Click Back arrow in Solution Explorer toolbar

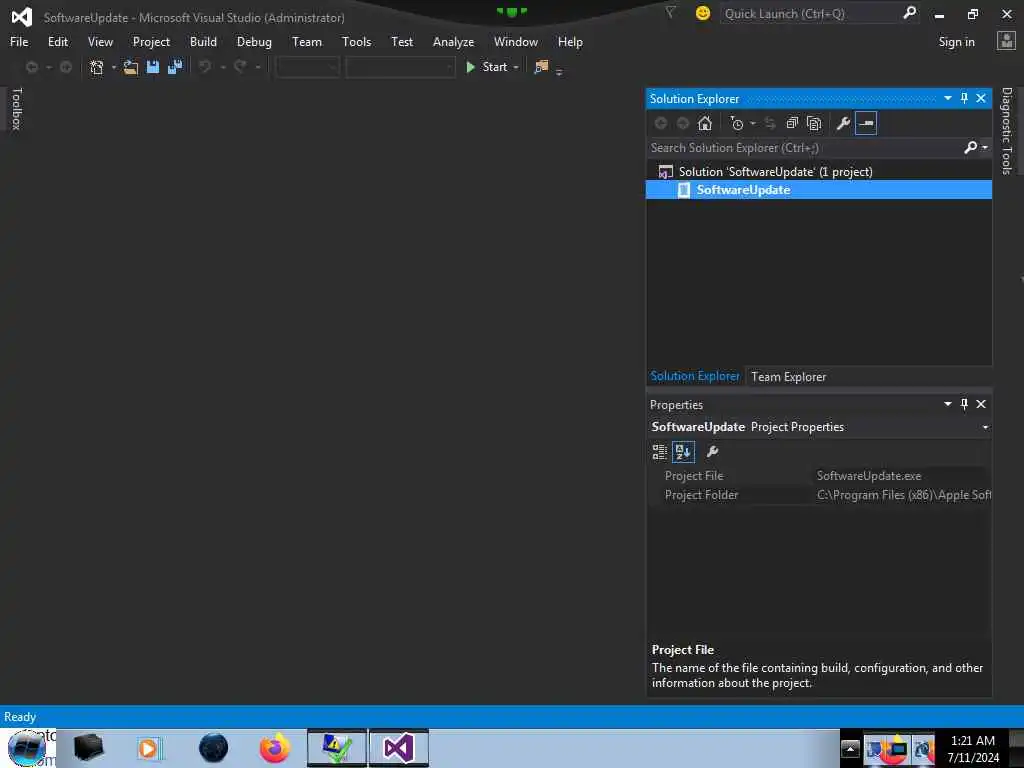[661, 123]
